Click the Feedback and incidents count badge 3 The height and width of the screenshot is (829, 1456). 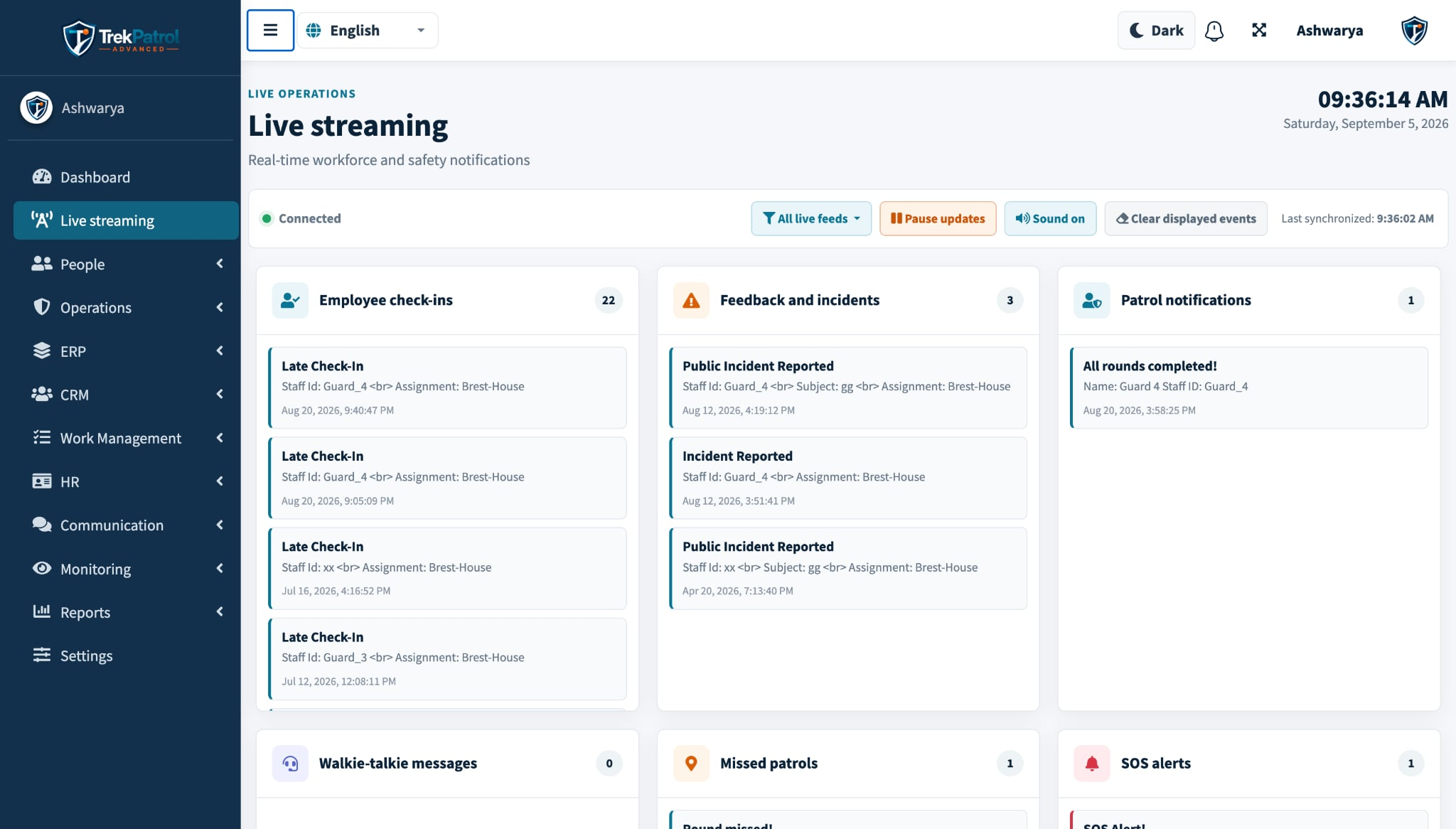(1010, 300)
